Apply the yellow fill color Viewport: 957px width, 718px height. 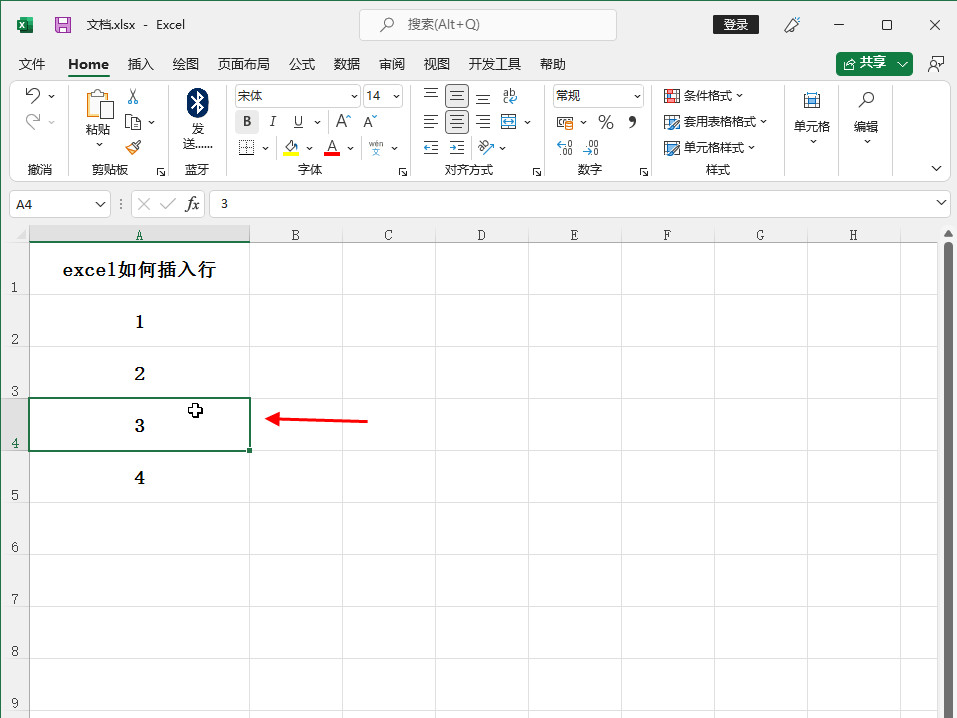pyautogui.click(x=291, y=147)
